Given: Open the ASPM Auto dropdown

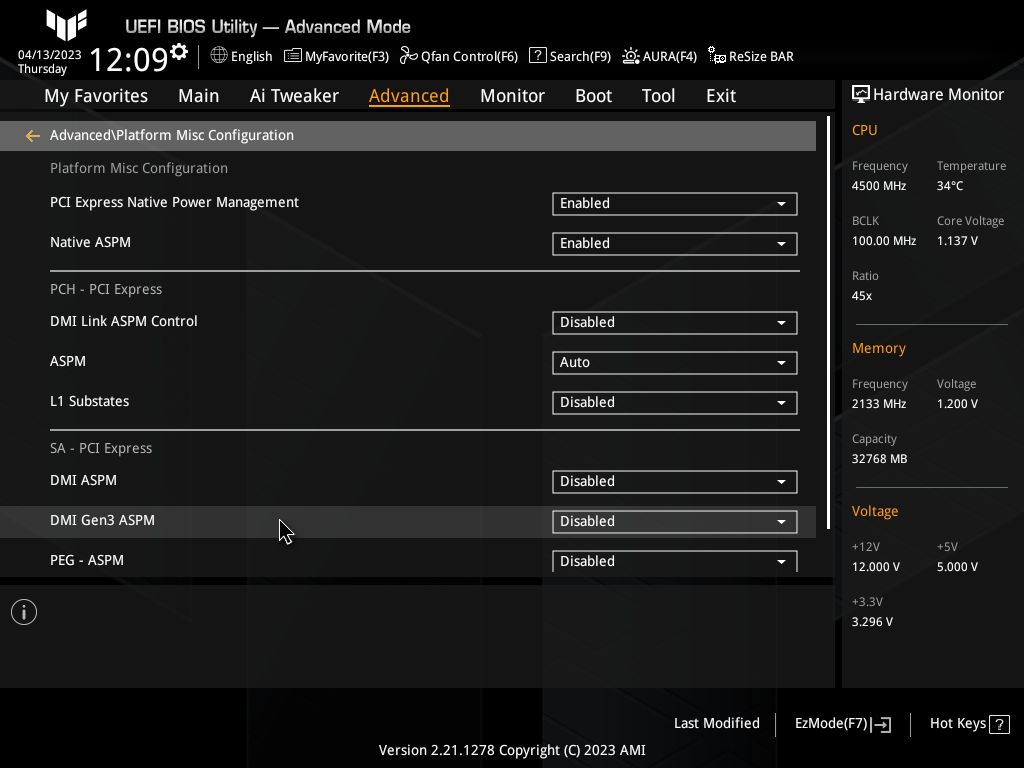Looking at the screenshot, I should (x=675, y=362).
